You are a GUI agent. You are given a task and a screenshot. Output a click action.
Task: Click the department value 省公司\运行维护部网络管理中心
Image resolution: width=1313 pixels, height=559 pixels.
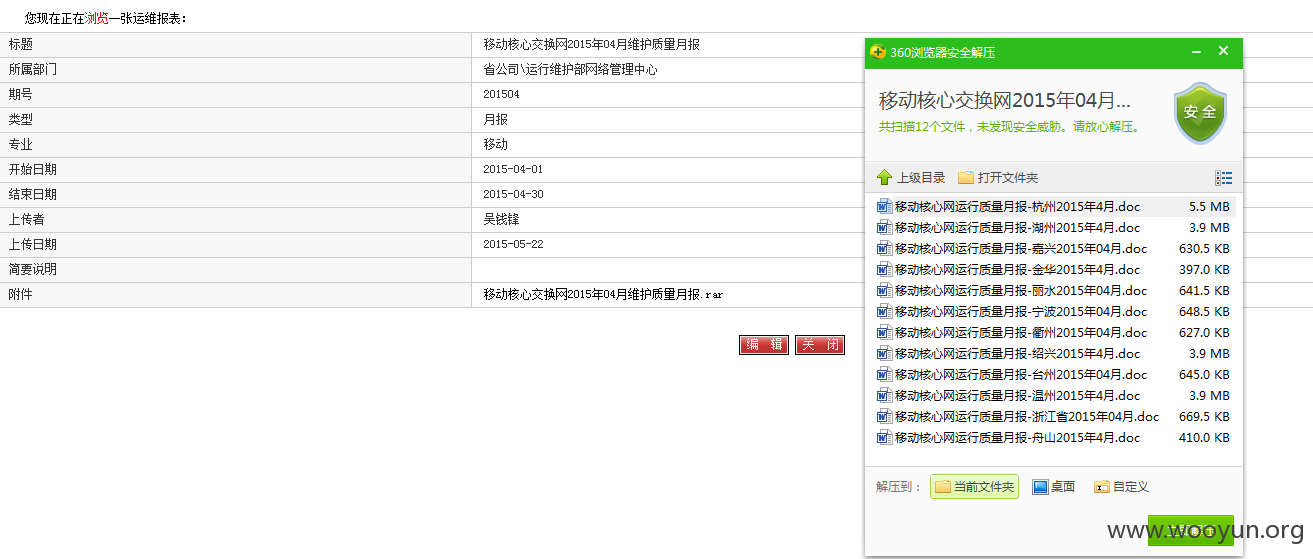tap(570, 70)
